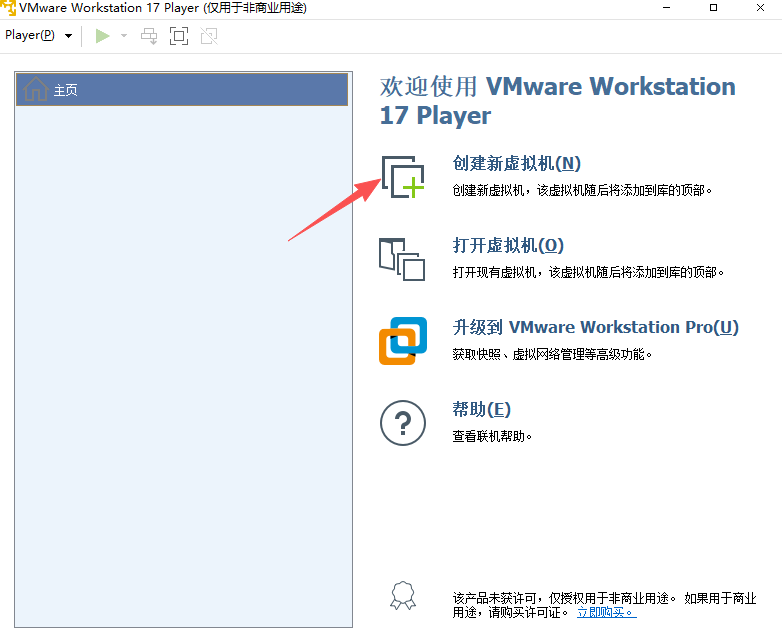The width and height of the screenshot is (782, 644).
Task: Click description text 打开现有虚拟机，该虚拟机随后将添加到库的顶部
Action: click(x=588, y=272)
